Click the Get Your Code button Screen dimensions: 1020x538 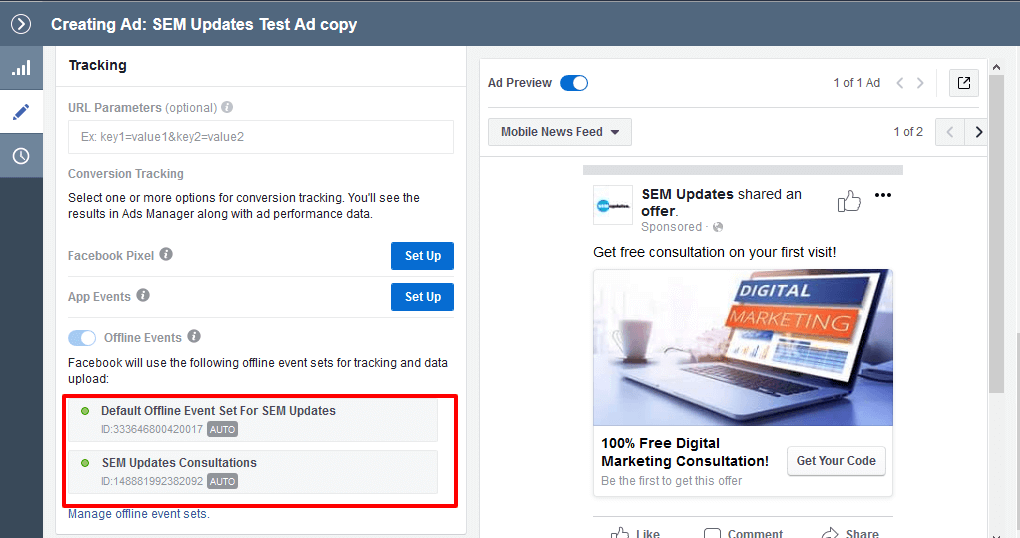click(x=836, y=461)
